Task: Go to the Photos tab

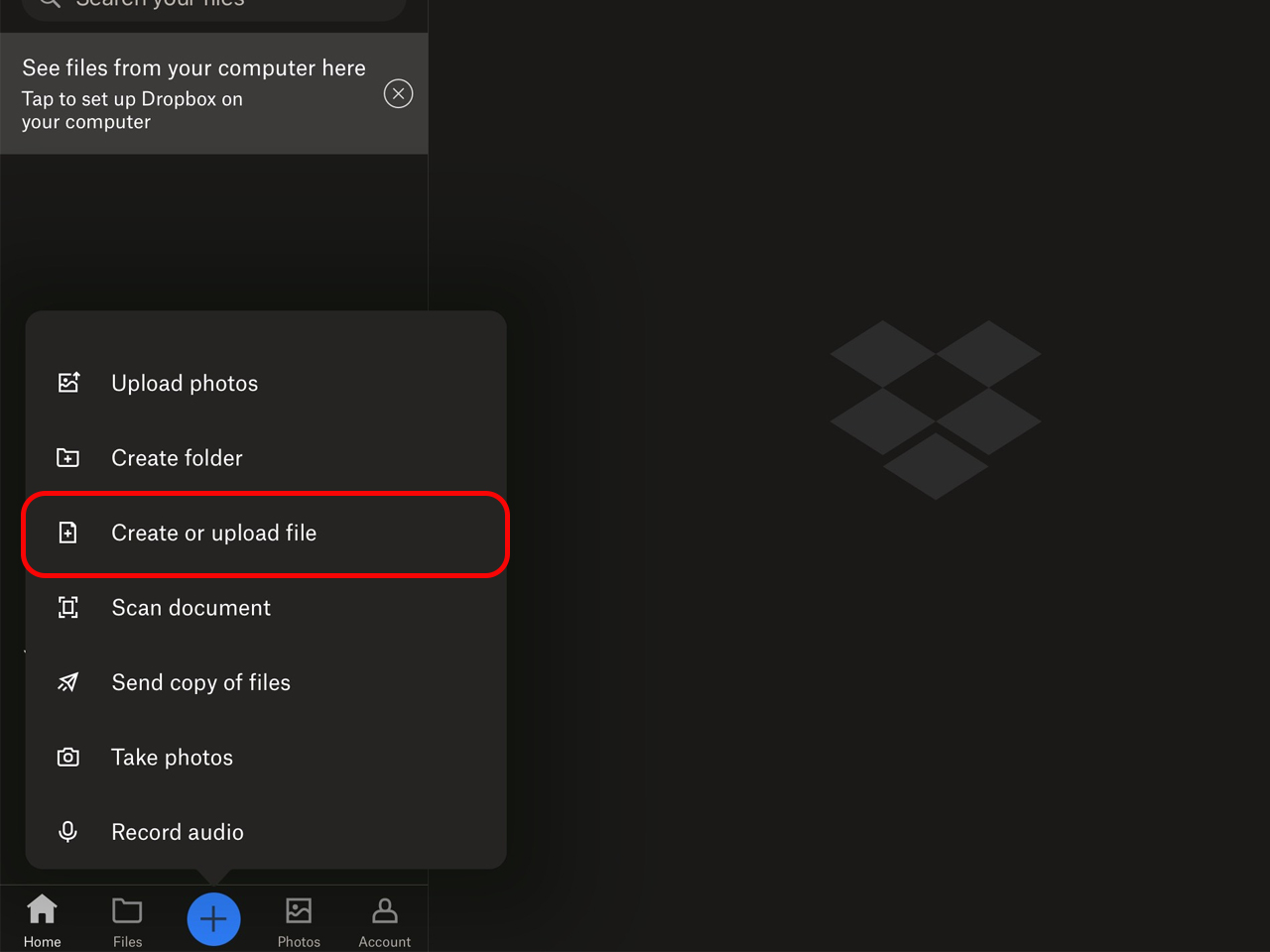Action: pyautogui.click(x=299, y=921)
